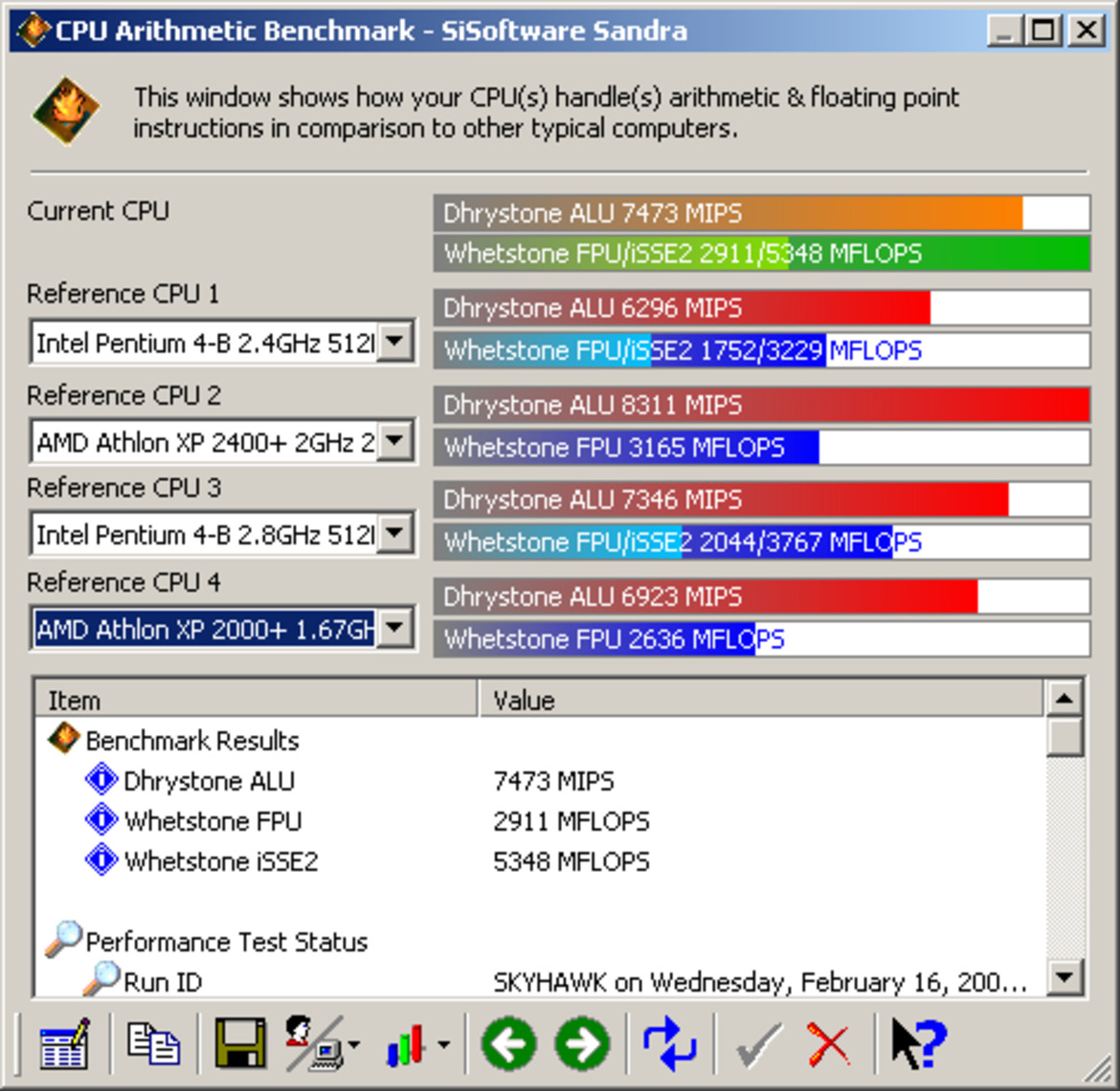Click the Item column header
1120x1091 pixels.
coord(256,699)
